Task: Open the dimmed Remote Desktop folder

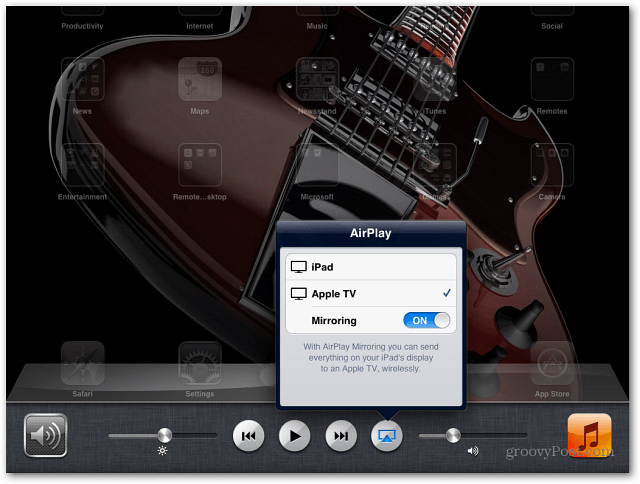Action: (x=200, y=164)
